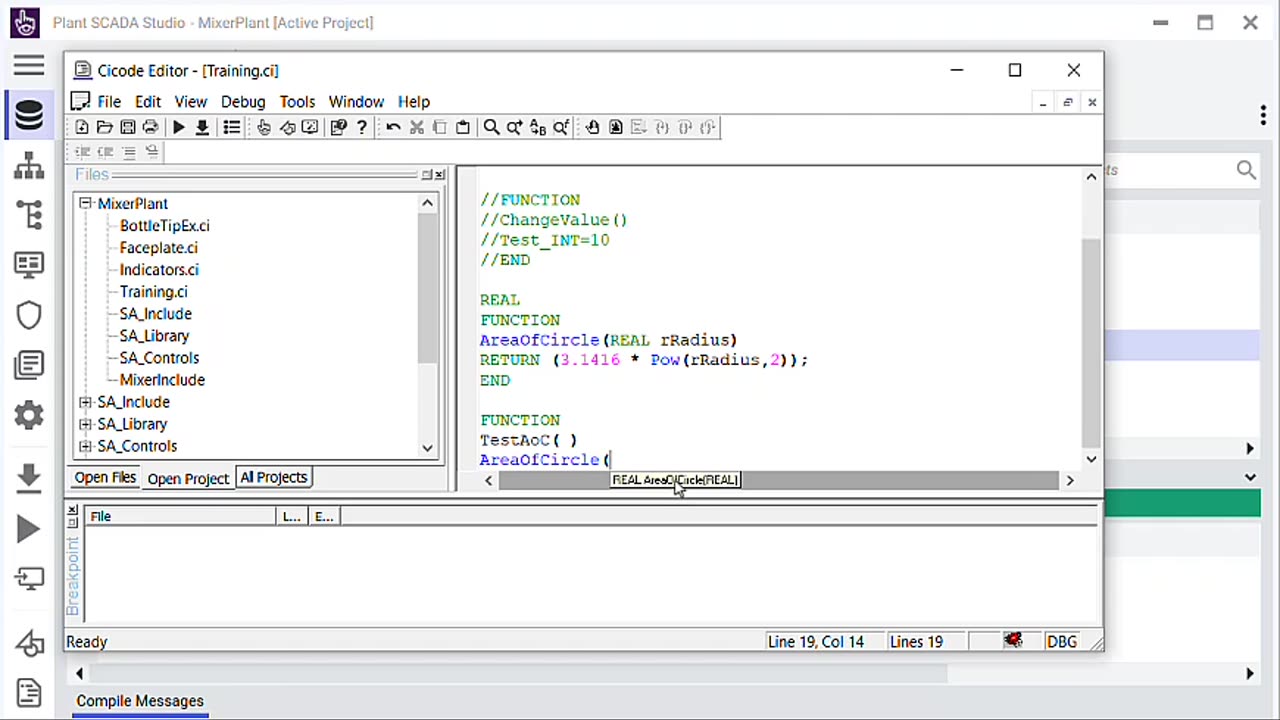Click the File column header in breakpoint list
Image resolution: width=1280 pixels, height=720 pixels.
(x=180, y=516)
